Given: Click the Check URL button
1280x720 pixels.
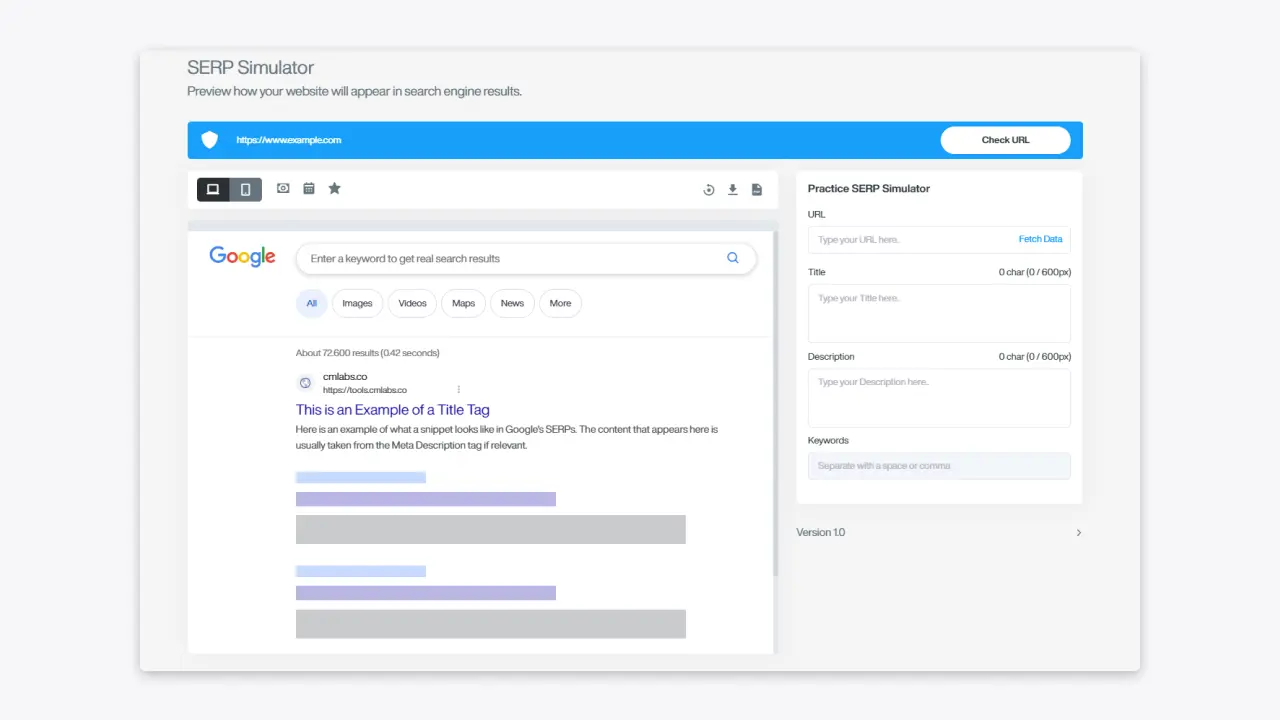Looking at the screenshot, I should [1005, 140].
